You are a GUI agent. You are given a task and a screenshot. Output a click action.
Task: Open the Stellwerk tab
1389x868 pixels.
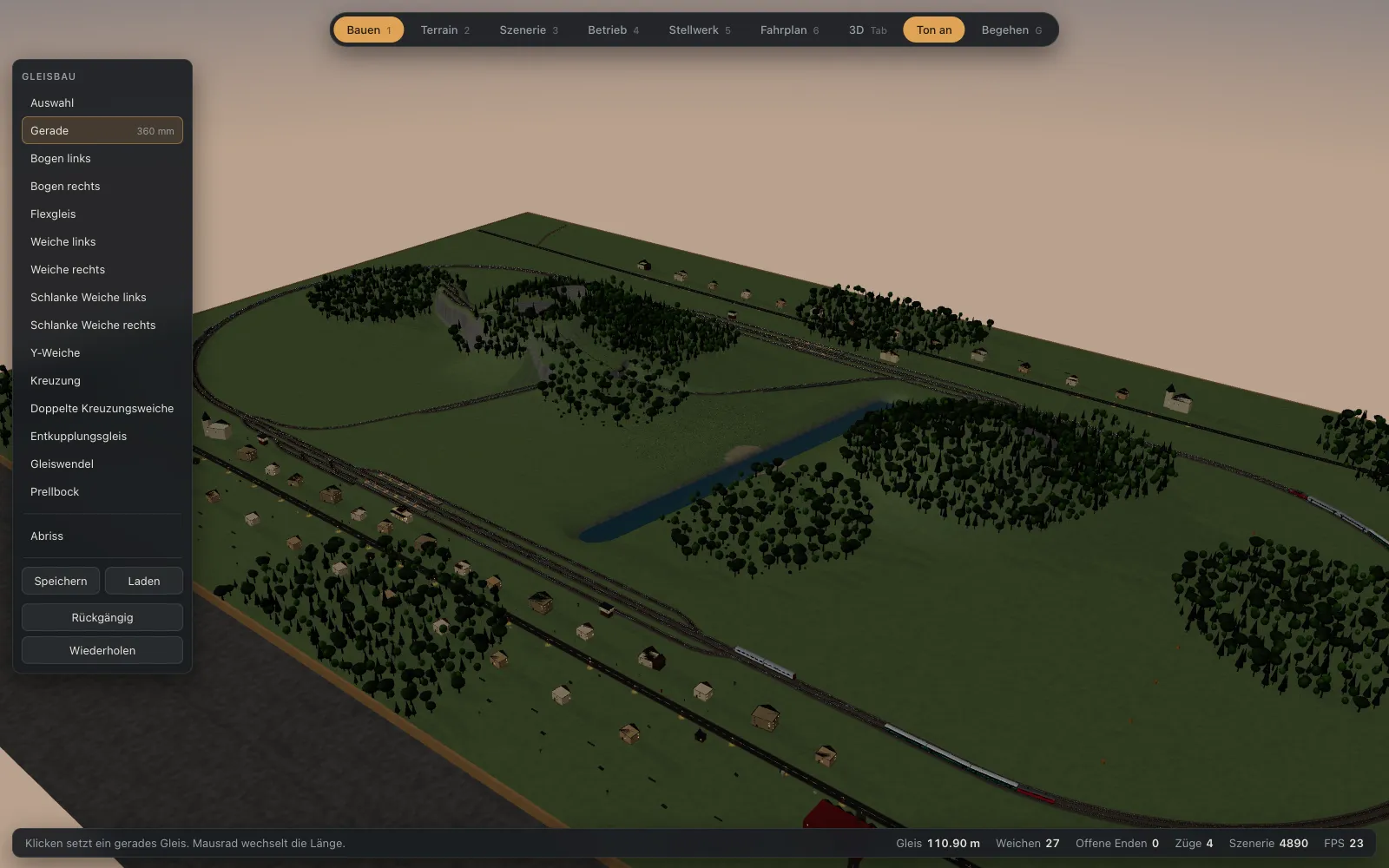pyautogui.click(x=699, y=30)
